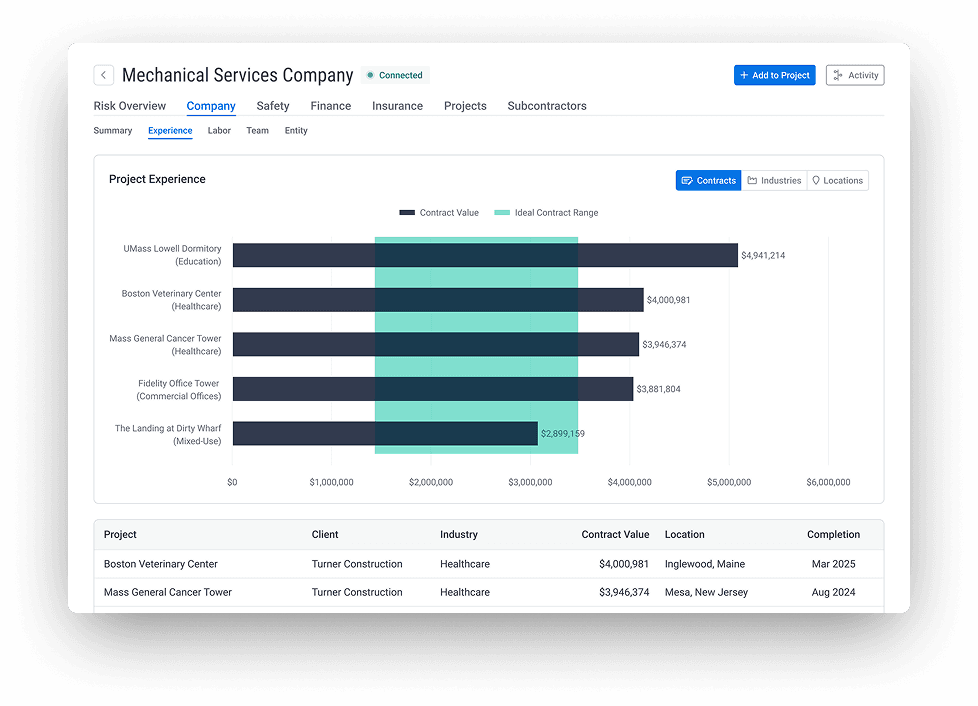The height and width of the screenshot is (706, 978).
Task: Sort table by Completion column header
Action: (833, 535)
